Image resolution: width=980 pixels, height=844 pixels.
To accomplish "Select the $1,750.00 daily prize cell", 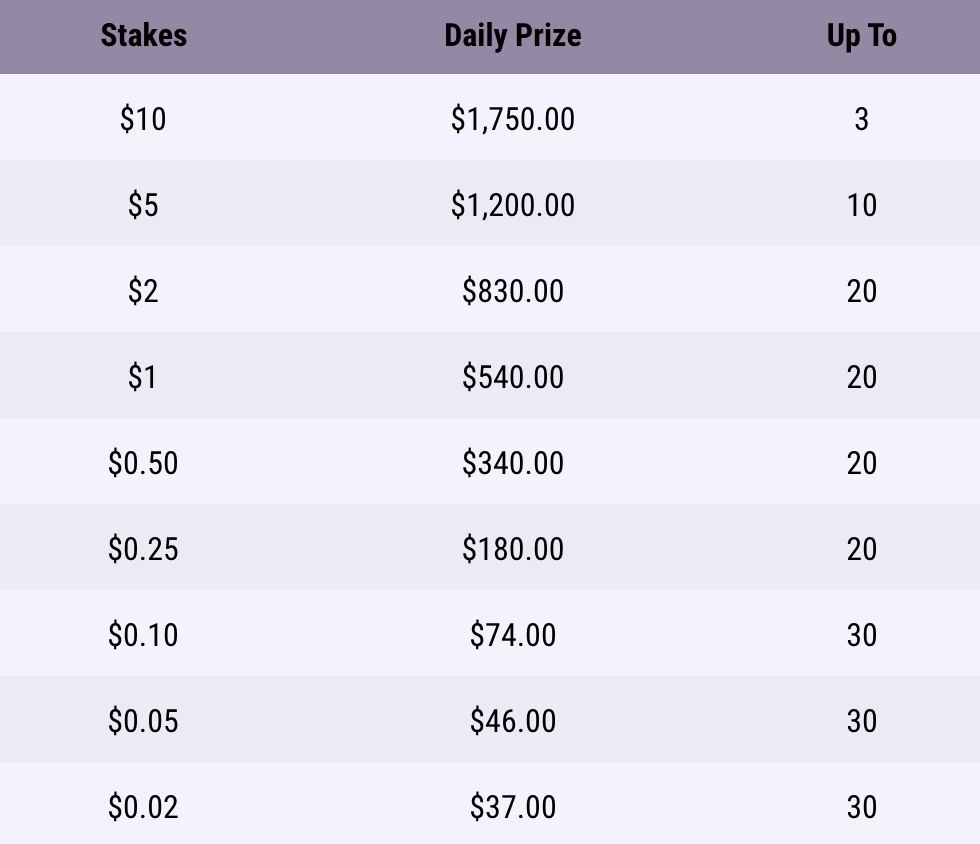I will [512, 119].
